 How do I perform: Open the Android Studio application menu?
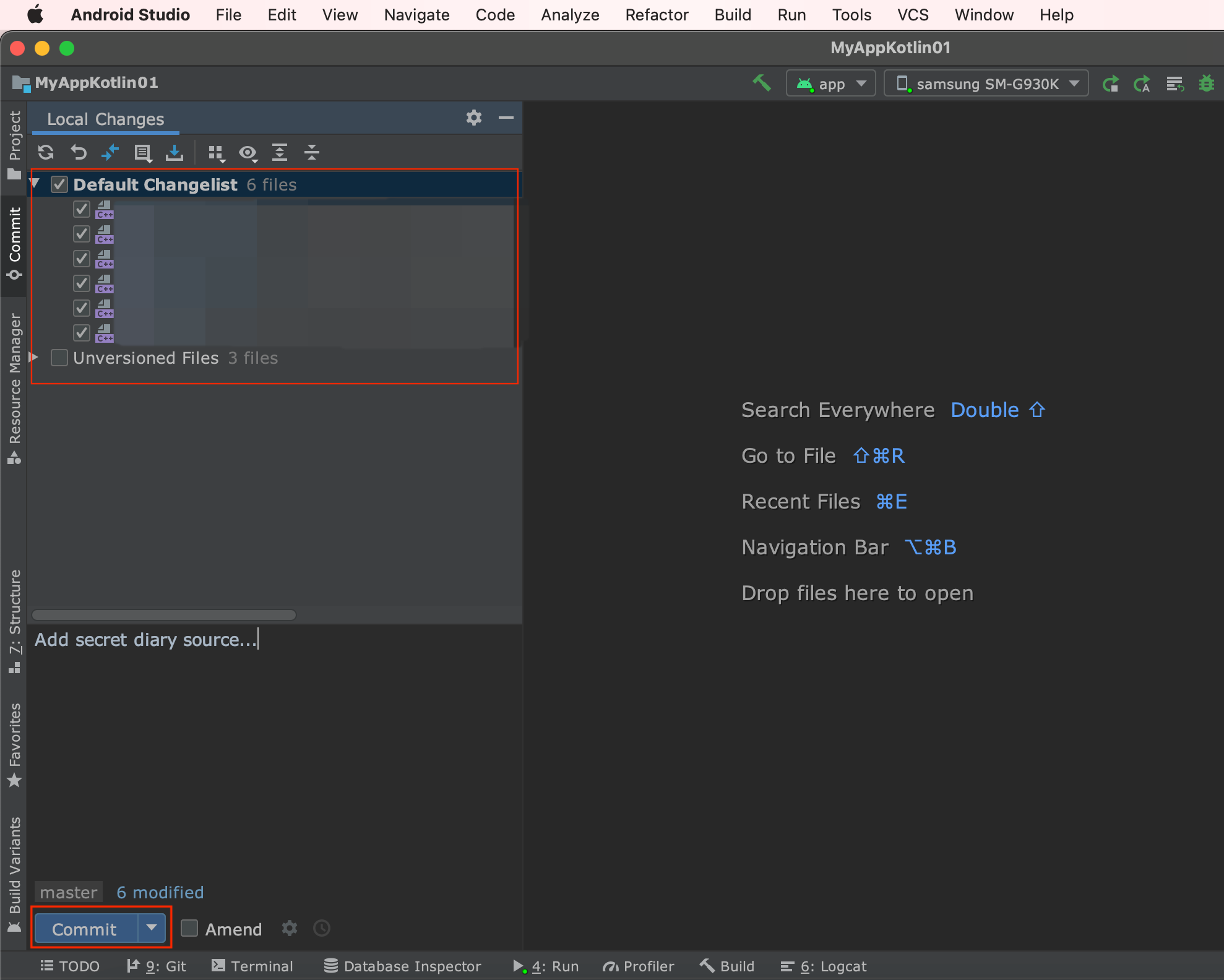[x=130, y=15]
